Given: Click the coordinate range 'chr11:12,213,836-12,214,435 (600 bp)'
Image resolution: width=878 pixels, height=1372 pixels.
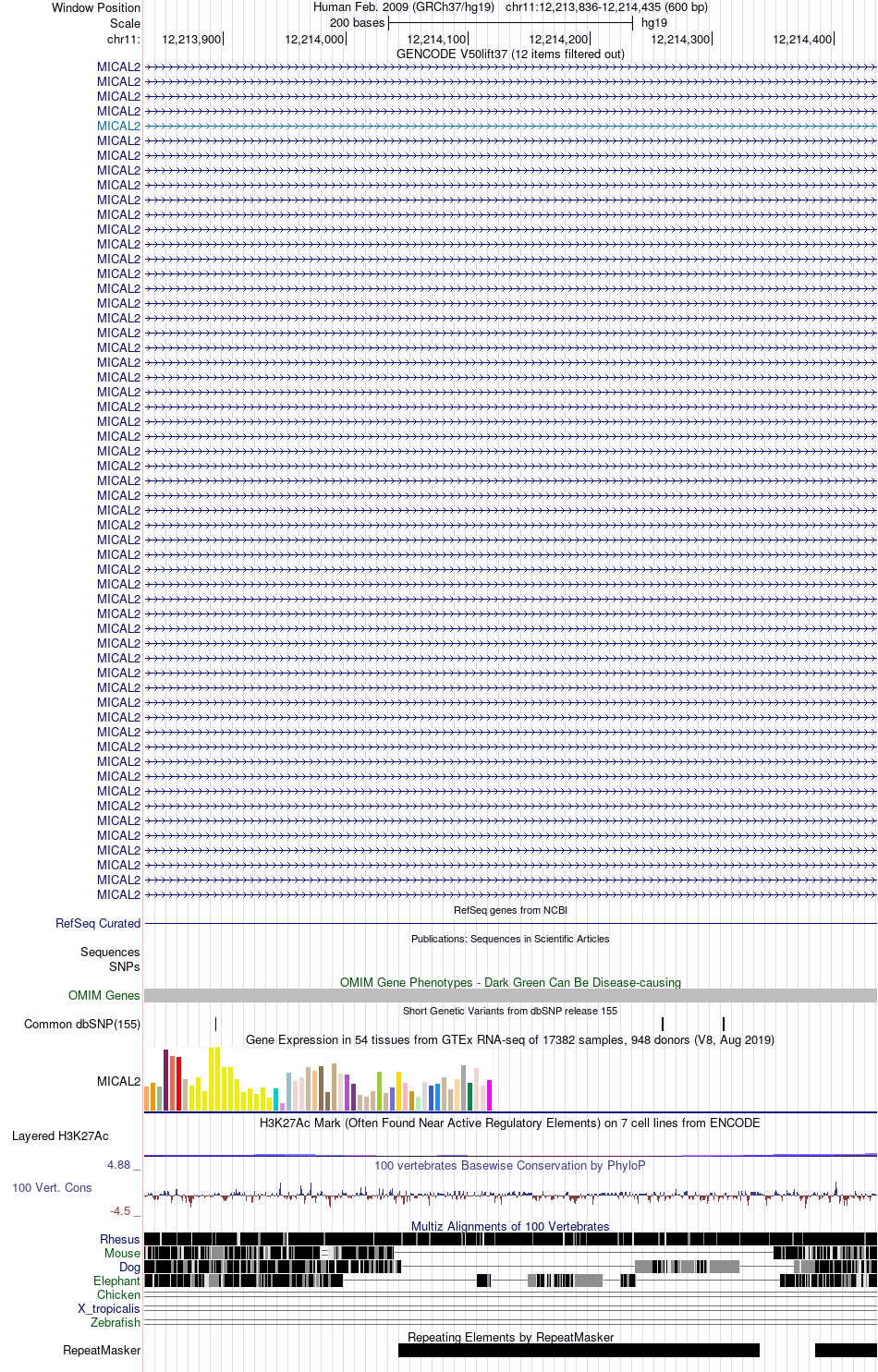Looking at the screenshot, I should (606, 7).
